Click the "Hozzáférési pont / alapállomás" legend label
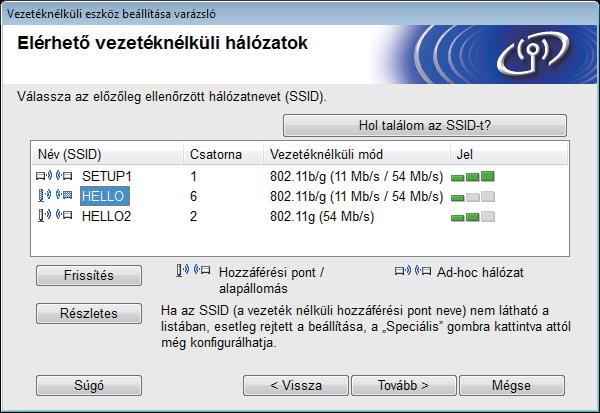The width and height of the screenshot is (600, 413). (x=271, y=280)
